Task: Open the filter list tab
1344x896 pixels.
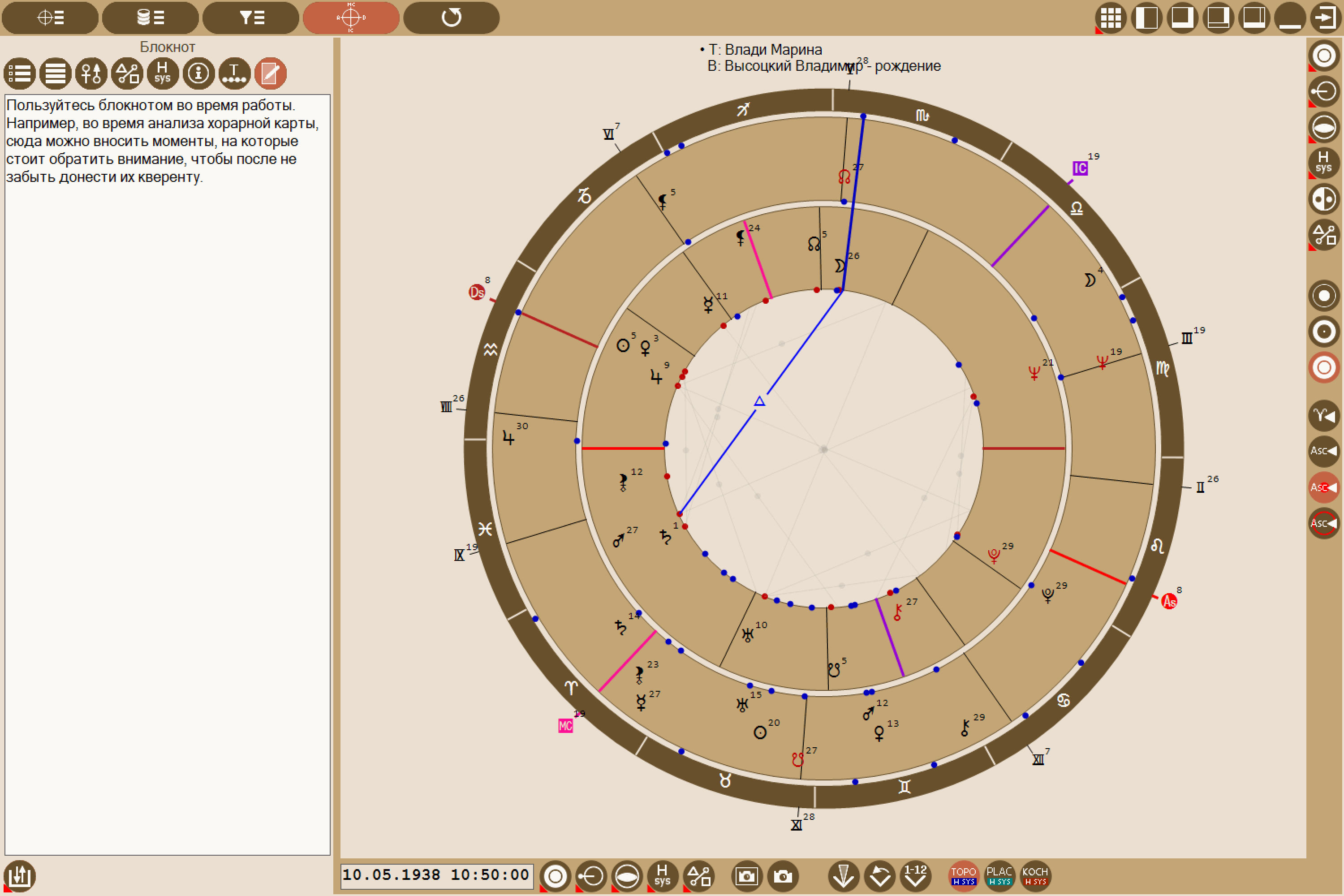Action: pos(251,18)
